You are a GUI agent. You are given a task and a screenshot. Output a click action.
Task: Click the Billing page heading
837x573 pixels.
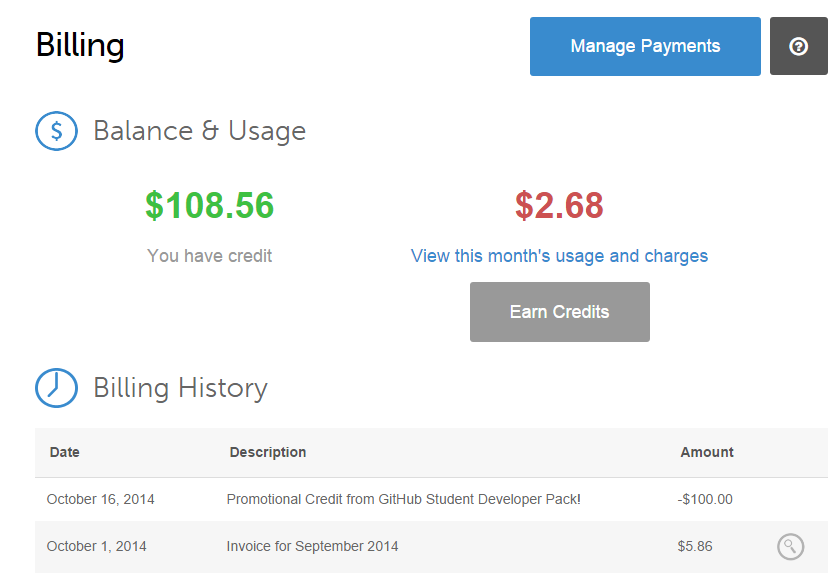click(x=80, y=45)
